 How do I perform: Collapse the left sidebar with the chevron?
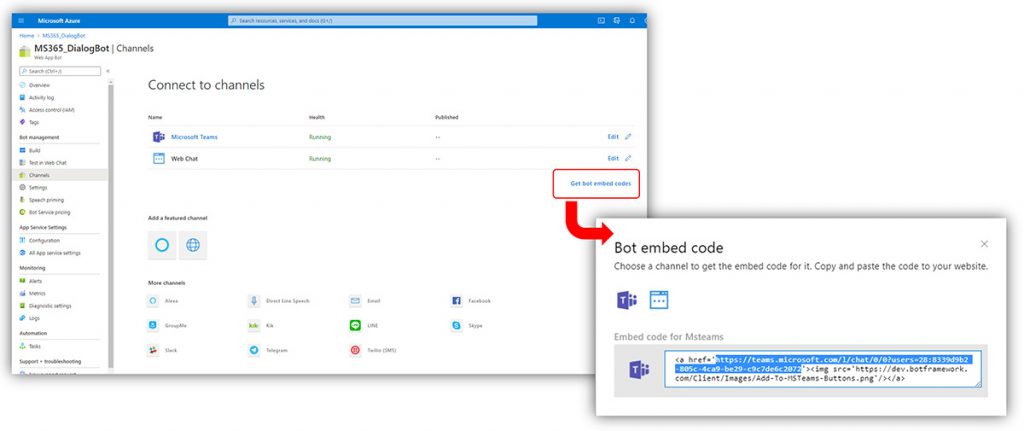click(x=108, y=71)
